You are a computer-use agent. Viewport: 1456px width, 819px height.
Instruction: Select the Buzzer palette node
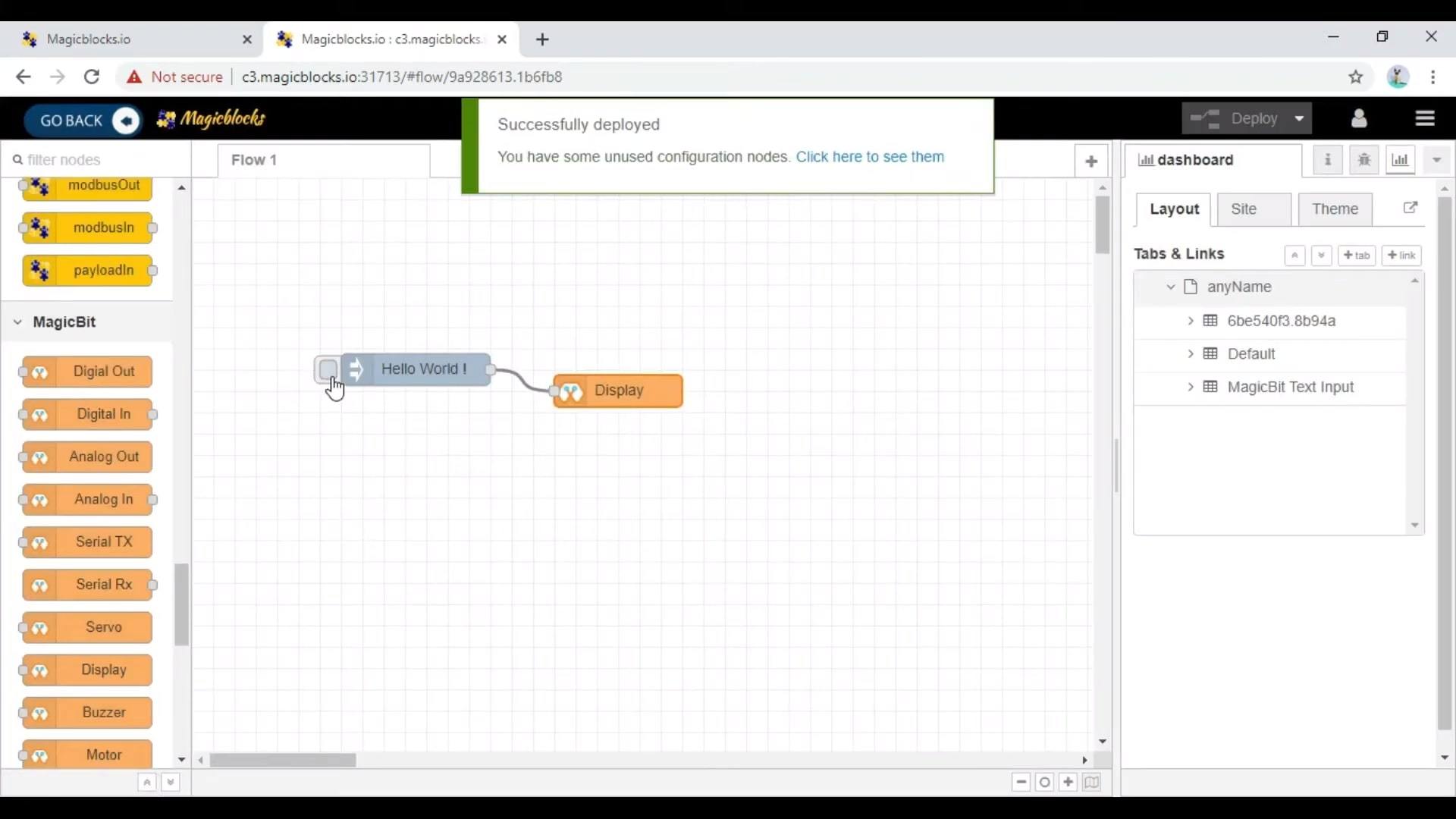pos(87,713)
